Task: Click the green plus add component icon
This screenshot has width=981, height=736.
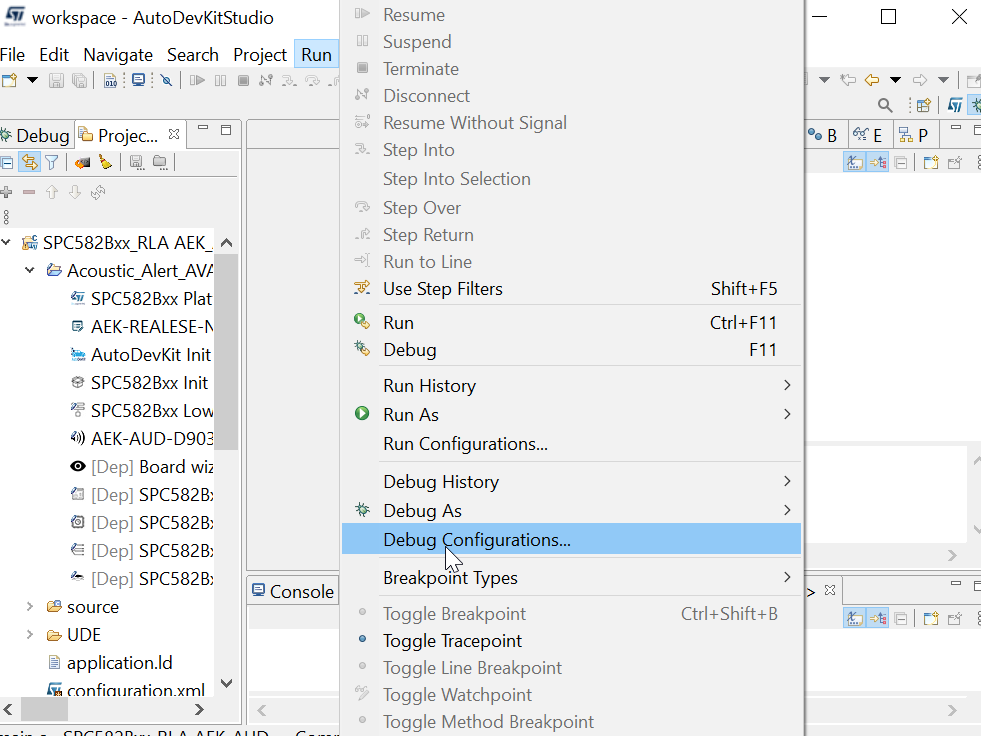Action: [6, 192]
